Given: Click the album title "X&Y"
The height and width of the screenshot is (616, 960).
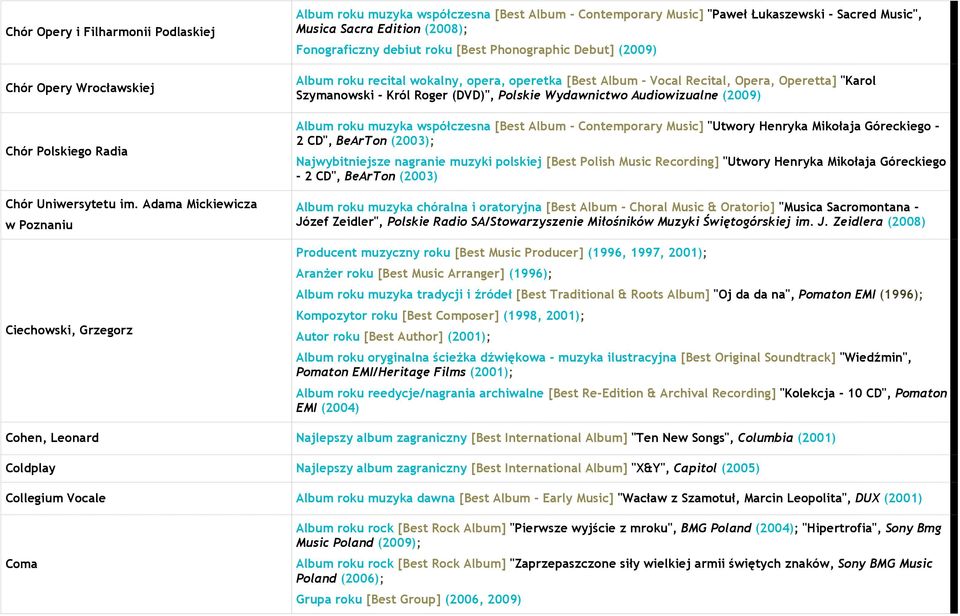Looking at the screenshot, I should point(650,468).
